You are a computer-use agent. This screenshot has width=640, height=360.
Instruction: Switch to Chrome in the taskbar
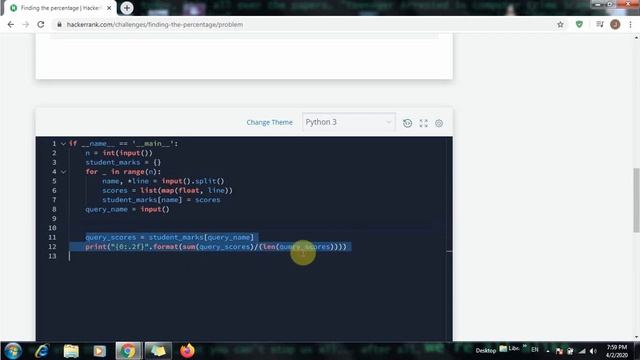coord(129,351)
